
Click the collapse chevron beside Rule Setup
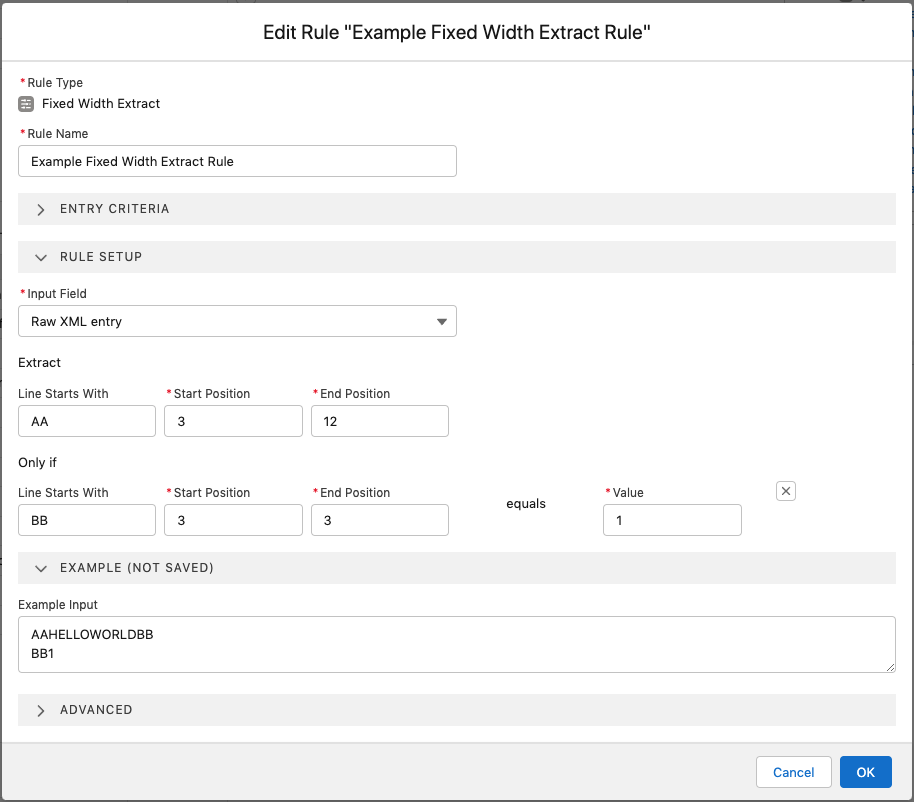(40, 257)
